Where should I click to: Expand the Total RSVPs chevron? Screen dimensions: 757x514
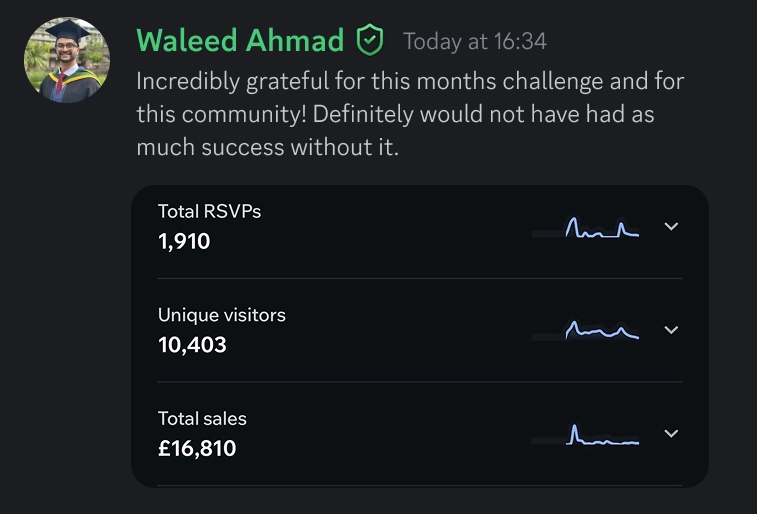click(x=671, y=226)
